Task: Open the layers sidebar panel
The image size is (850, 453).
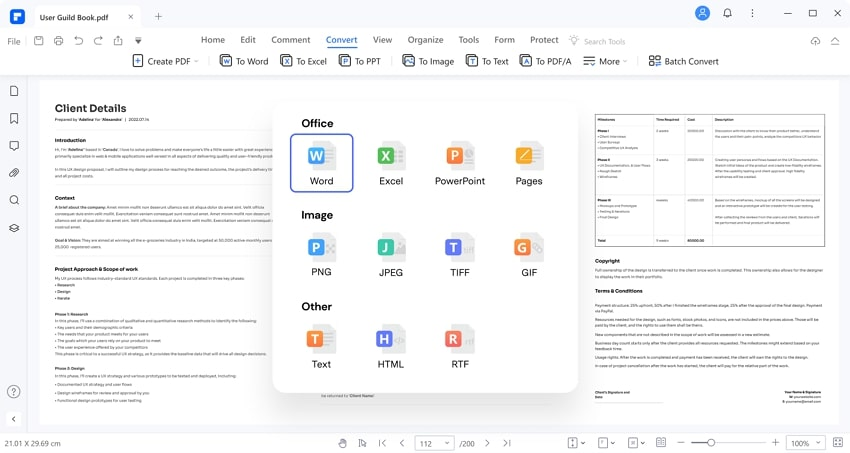Action: point(14,228)
